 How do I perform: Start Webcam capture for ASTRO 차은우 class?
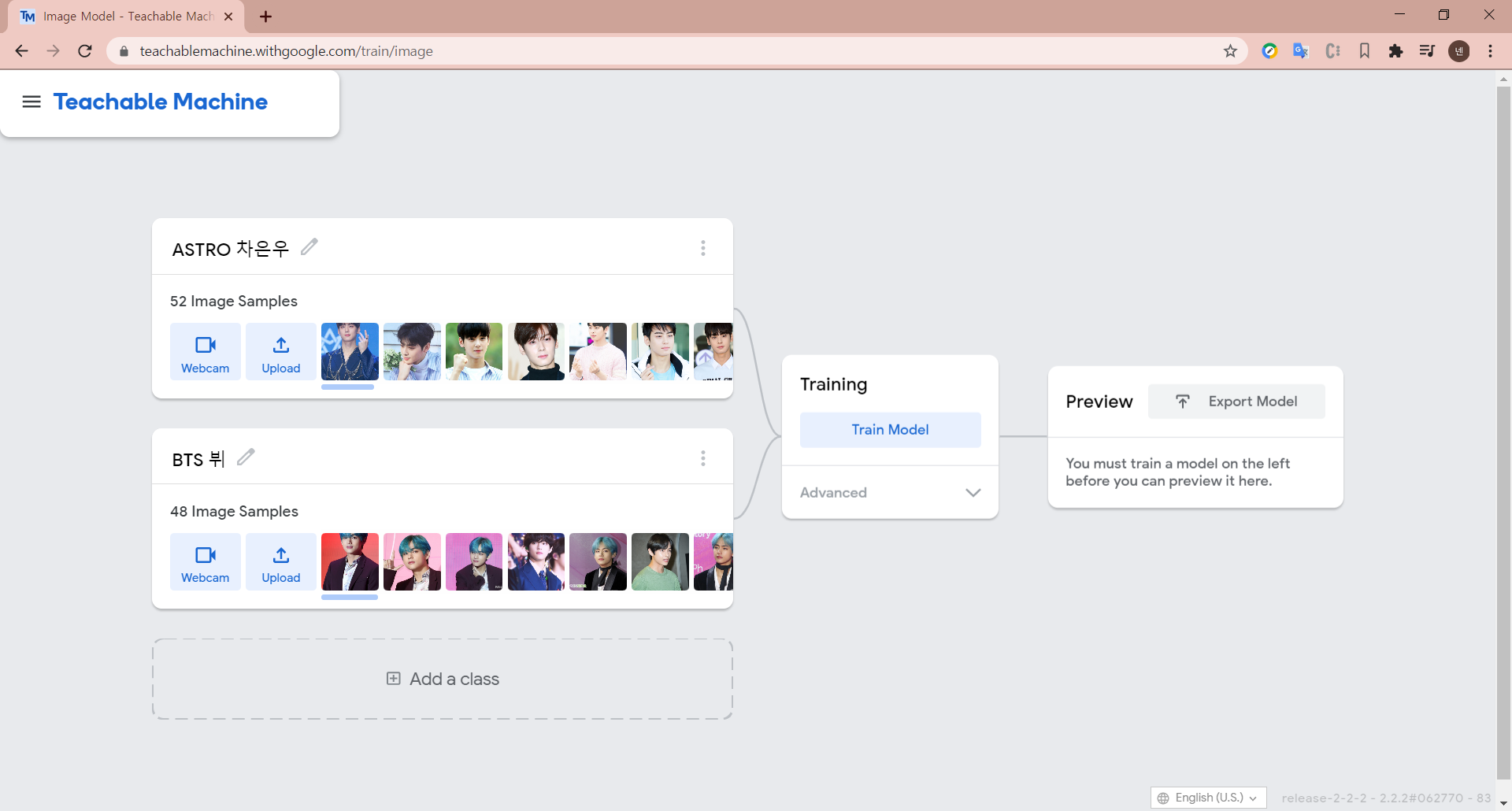click(x=206, y=352)
